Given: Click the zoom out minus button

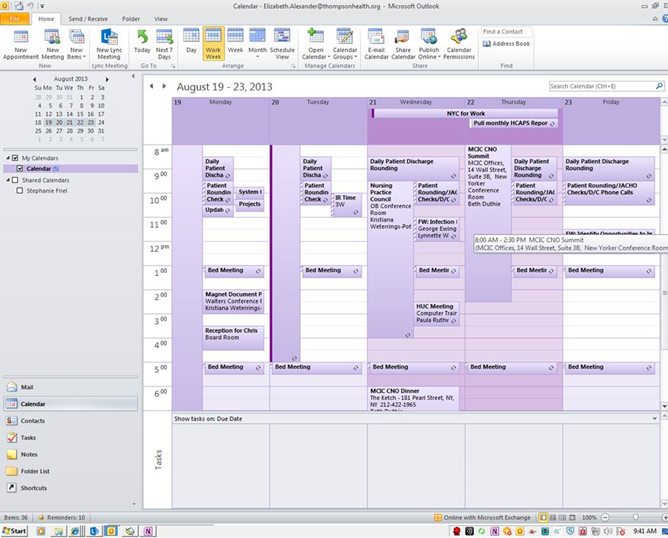Looking at the screenshot, I should pos(605,518).
